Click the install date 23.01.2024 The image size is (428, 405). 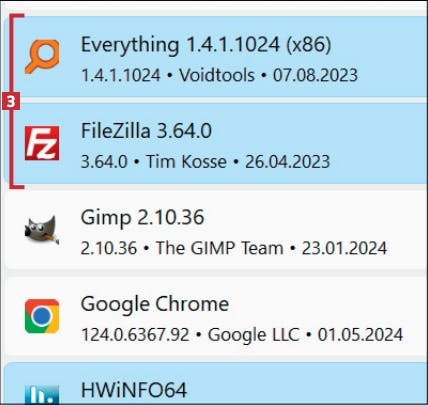344,248
